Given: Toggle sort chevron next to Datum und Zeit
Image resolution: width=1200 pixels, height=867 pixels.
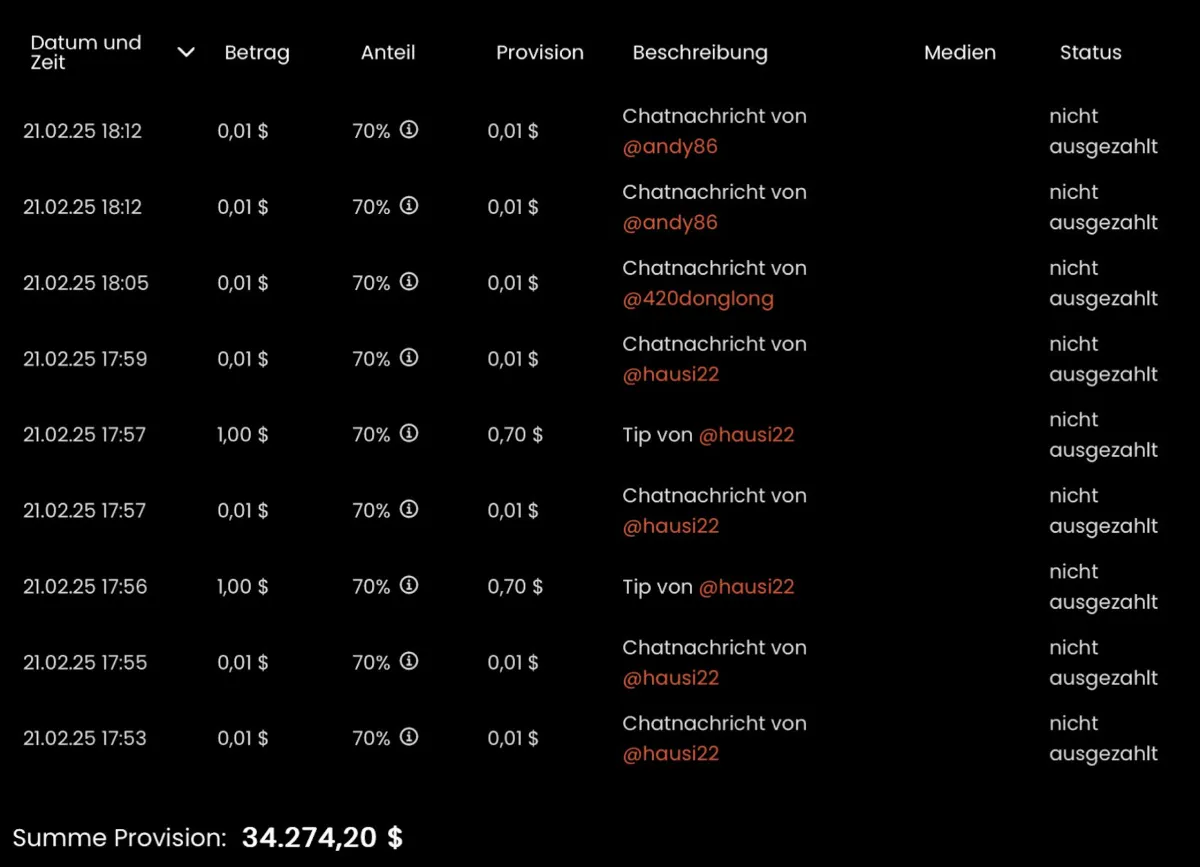Looking at the screenshot, I should (x=186, y=52).
